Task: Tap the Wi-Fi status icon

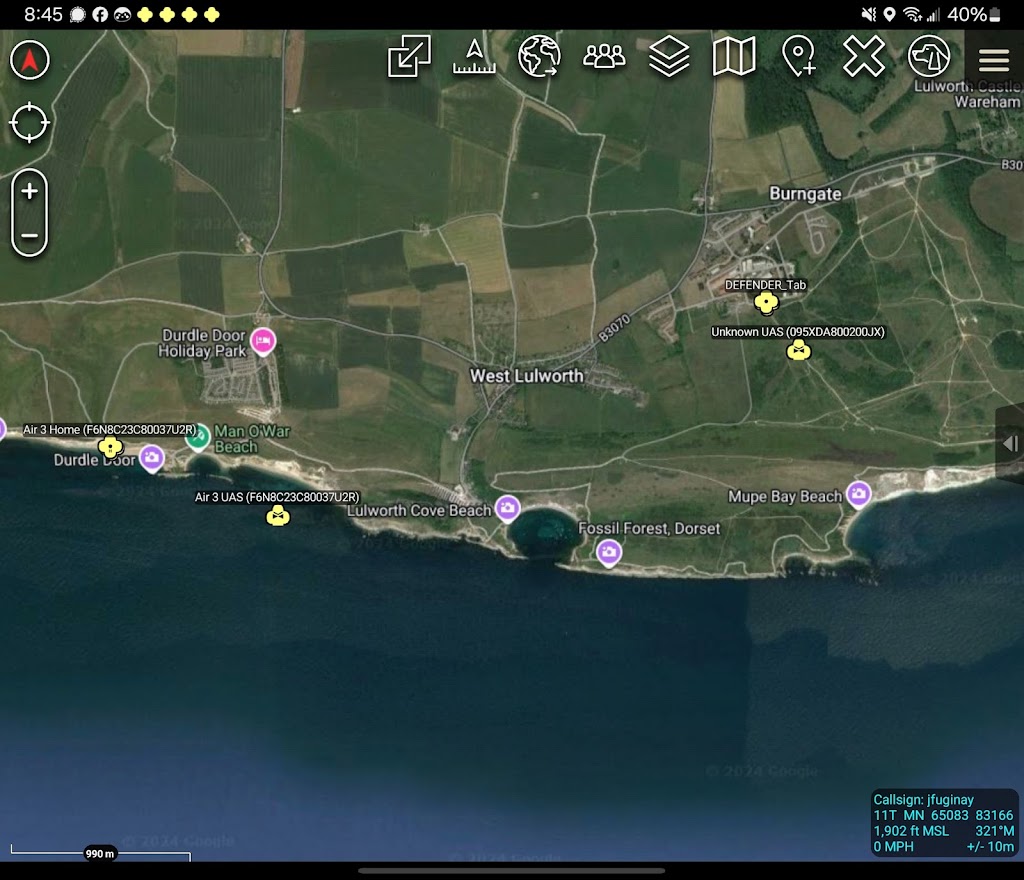Action: pos(912,14)
